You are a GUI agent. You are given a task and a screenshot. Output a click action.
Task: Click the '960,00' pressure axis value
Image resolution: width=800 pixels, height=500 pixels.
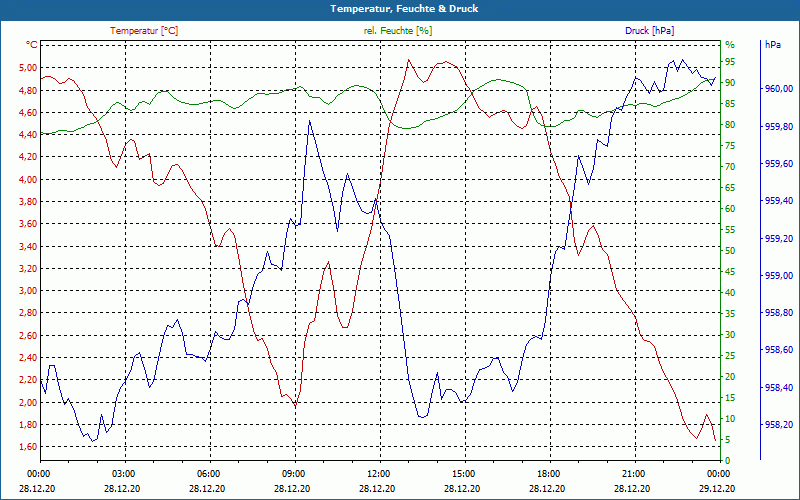(x=779, y=89)
